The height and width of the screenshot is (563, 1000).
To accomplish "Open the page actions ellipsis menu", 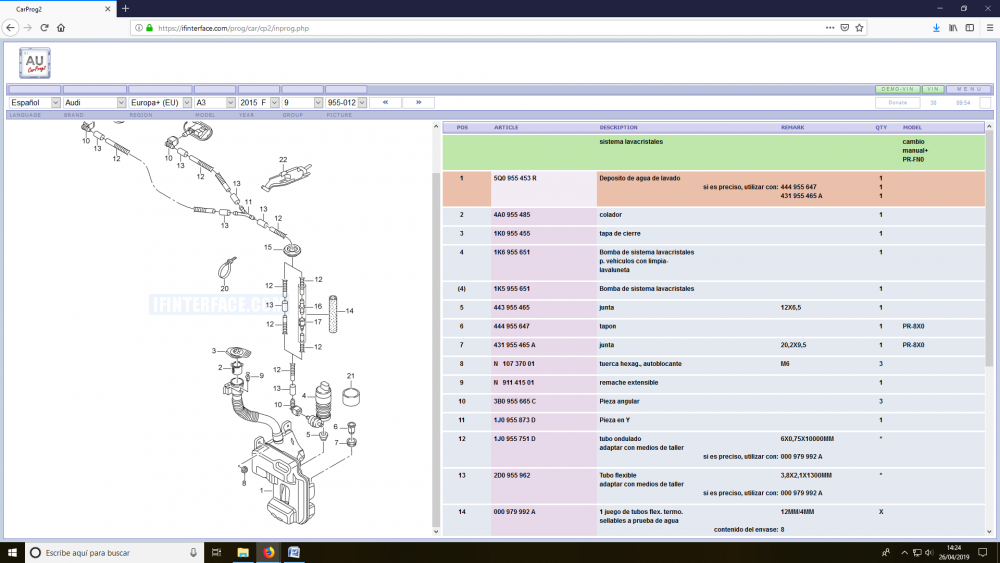I will click(830, 27).
